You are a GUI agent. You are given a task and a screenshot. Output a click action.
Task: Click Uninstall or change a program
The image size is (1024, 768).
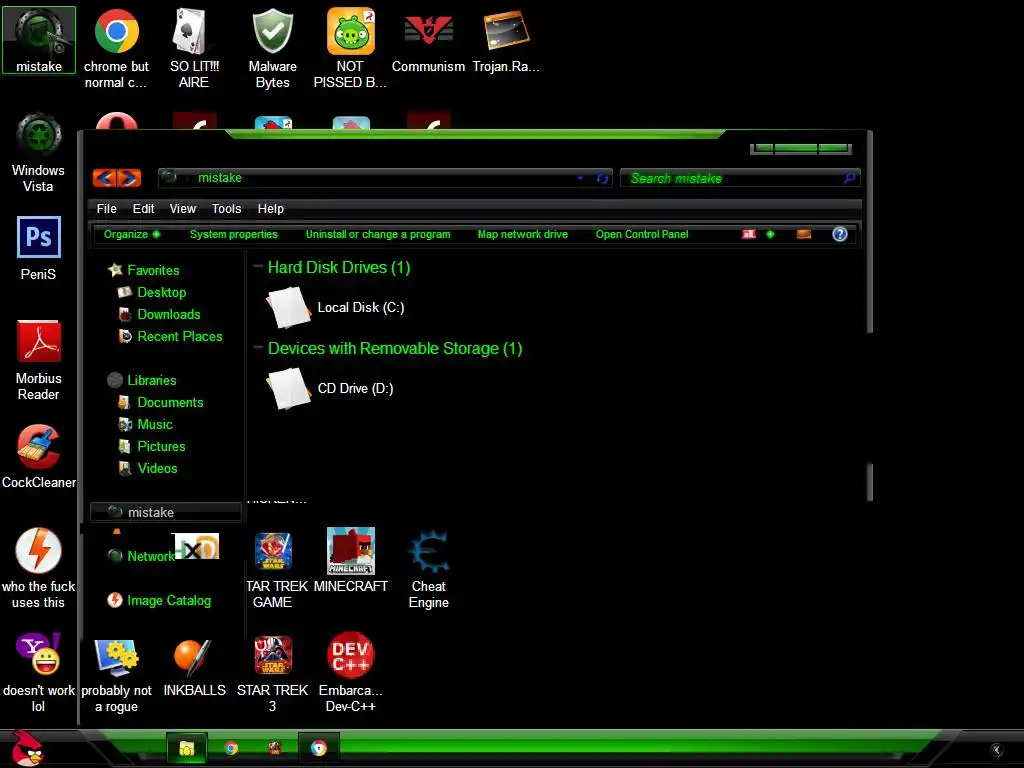pyautogui.click(x=378, y=234)
